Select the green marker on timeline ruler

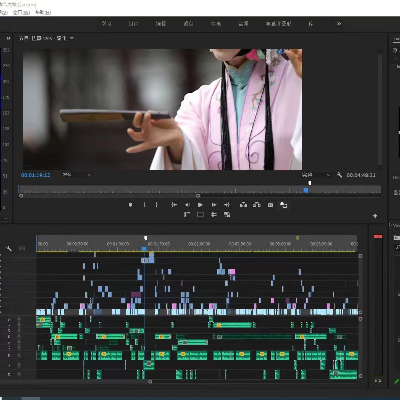click(298, 238)
